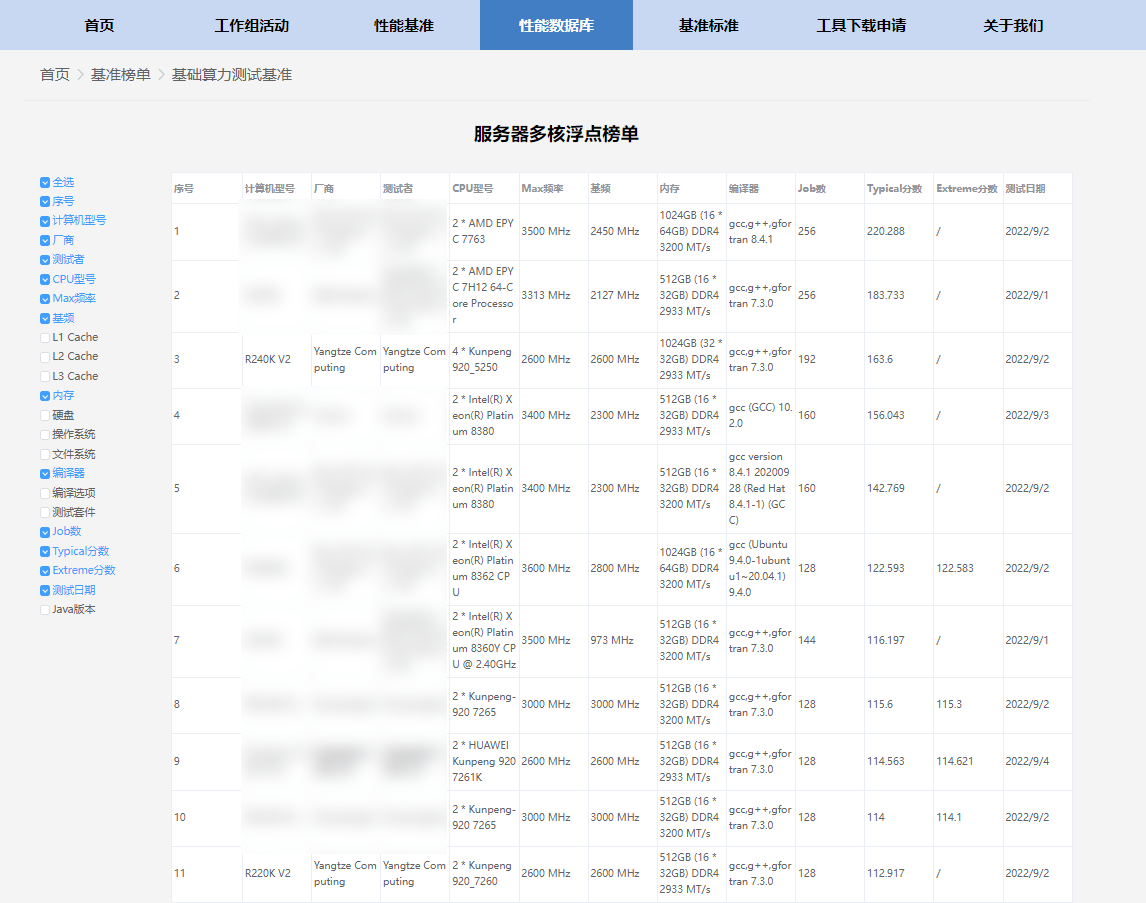Toggle the 全选 checkbox
The height and width of the screenshot is (903, 1146).
click(x=45, y=183)
